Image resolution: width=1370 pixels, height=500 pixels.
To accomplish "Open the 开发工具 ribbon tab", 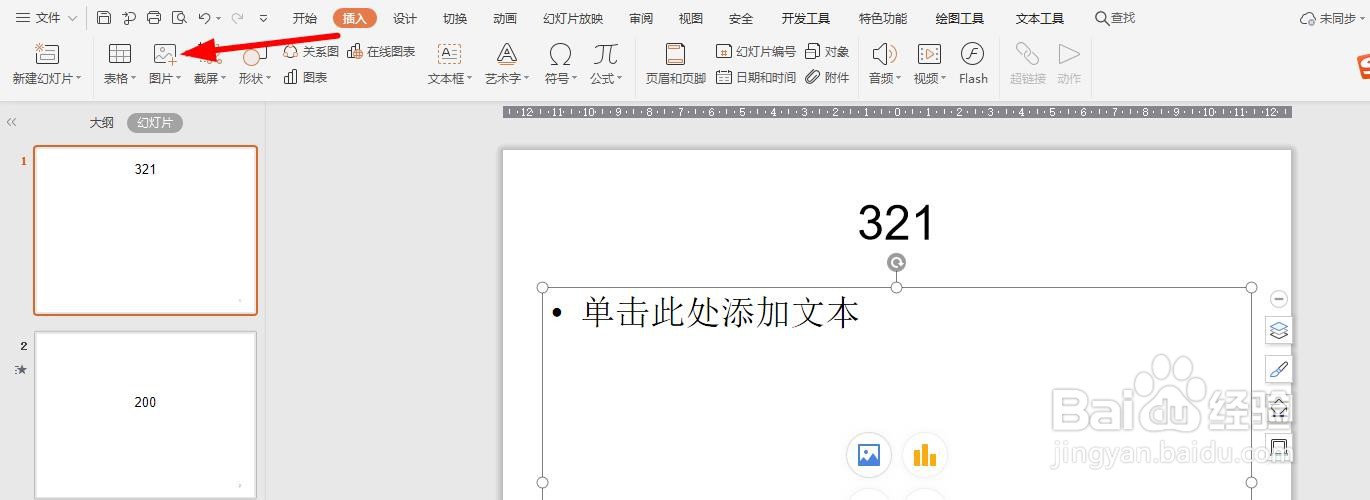I will pos(806,18).
